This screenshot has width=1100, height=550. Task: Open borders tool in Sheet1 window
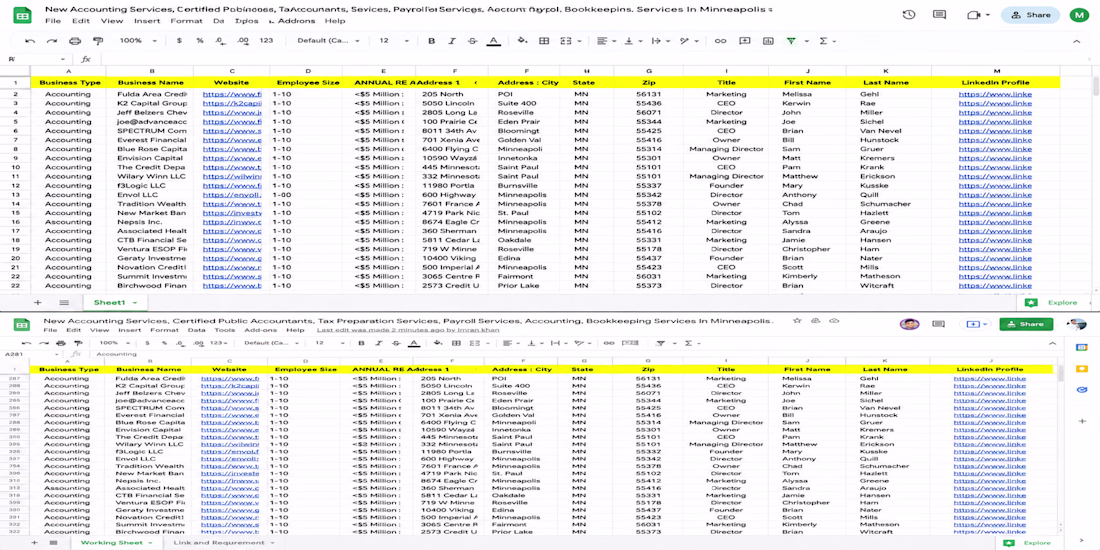[544, 41]
